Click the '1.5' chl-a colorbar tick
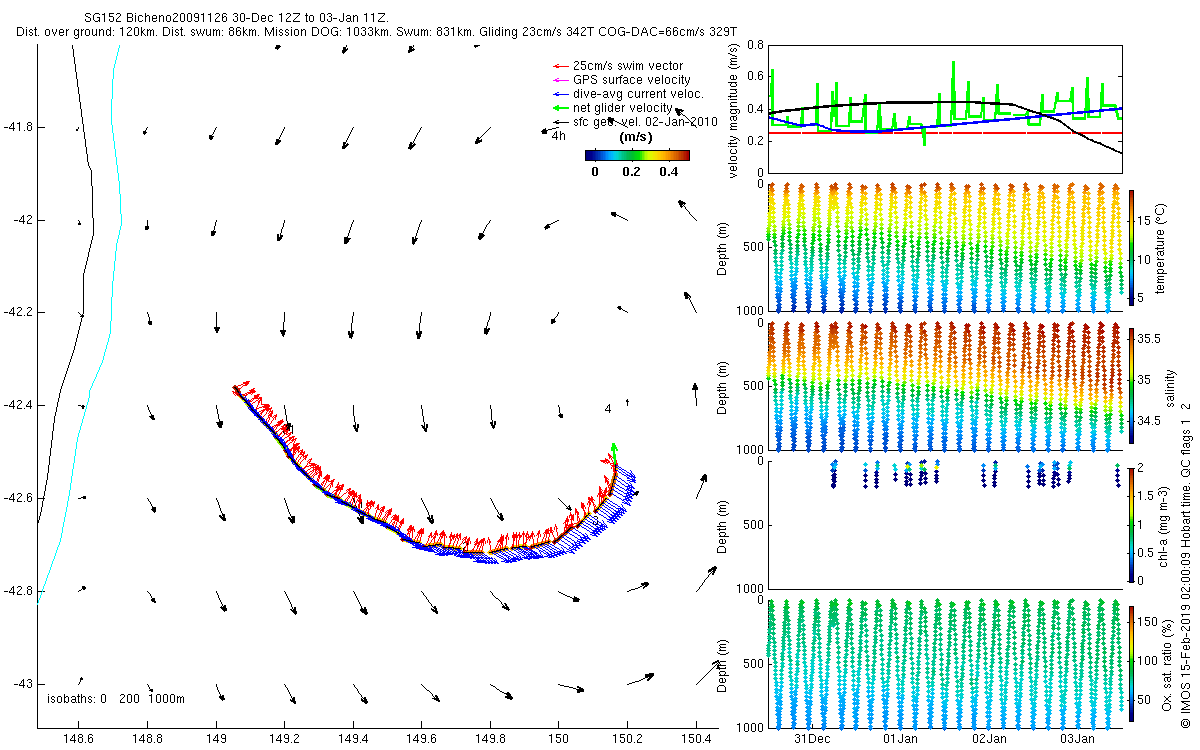The width and height of the screenshot is (1200, 750). pyautogui.click(x=1146, y=494)
